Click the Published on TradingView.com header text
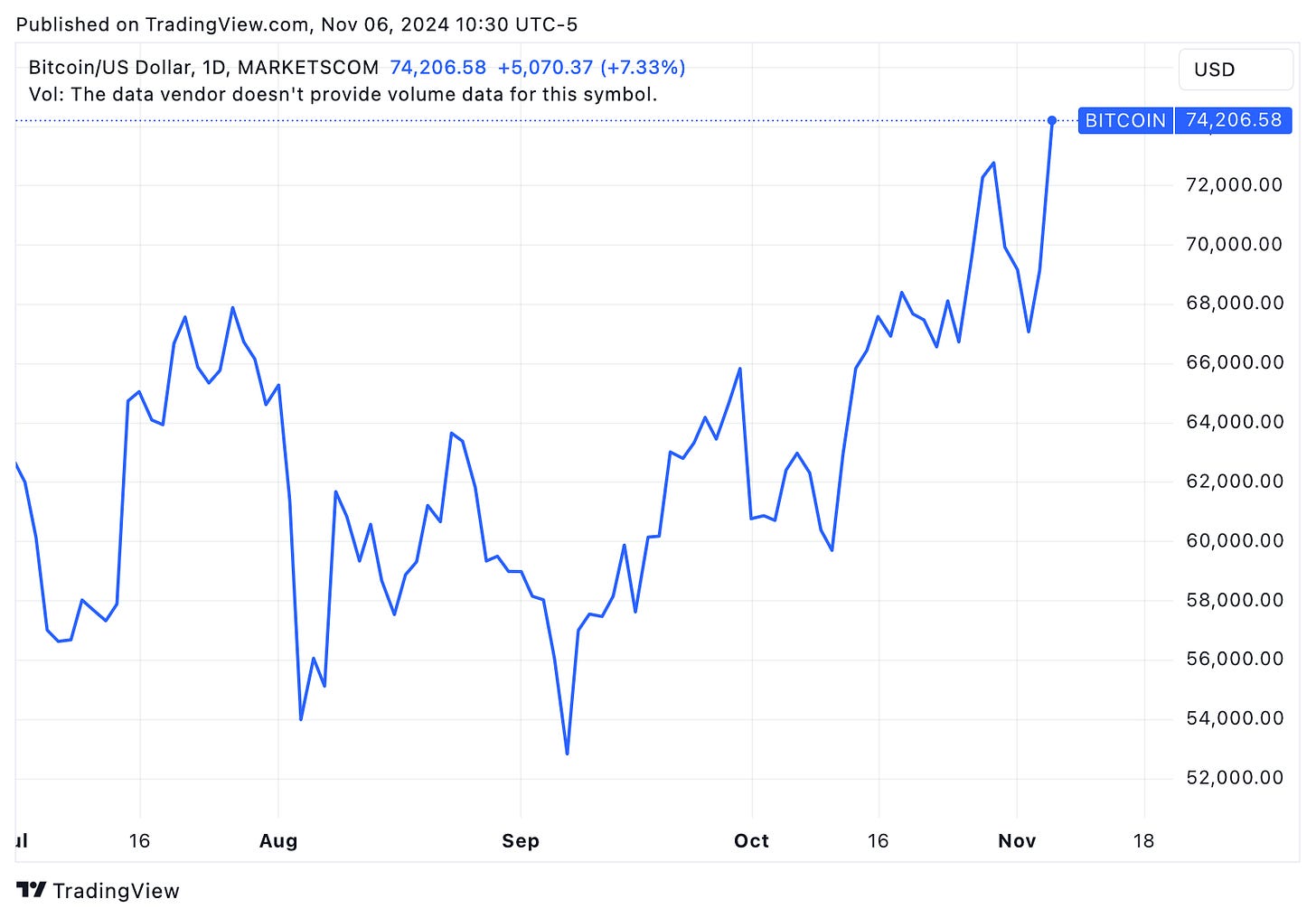The height and width of the screenshot is (918, 1316). pyautogui.click(x=297, y=25)
